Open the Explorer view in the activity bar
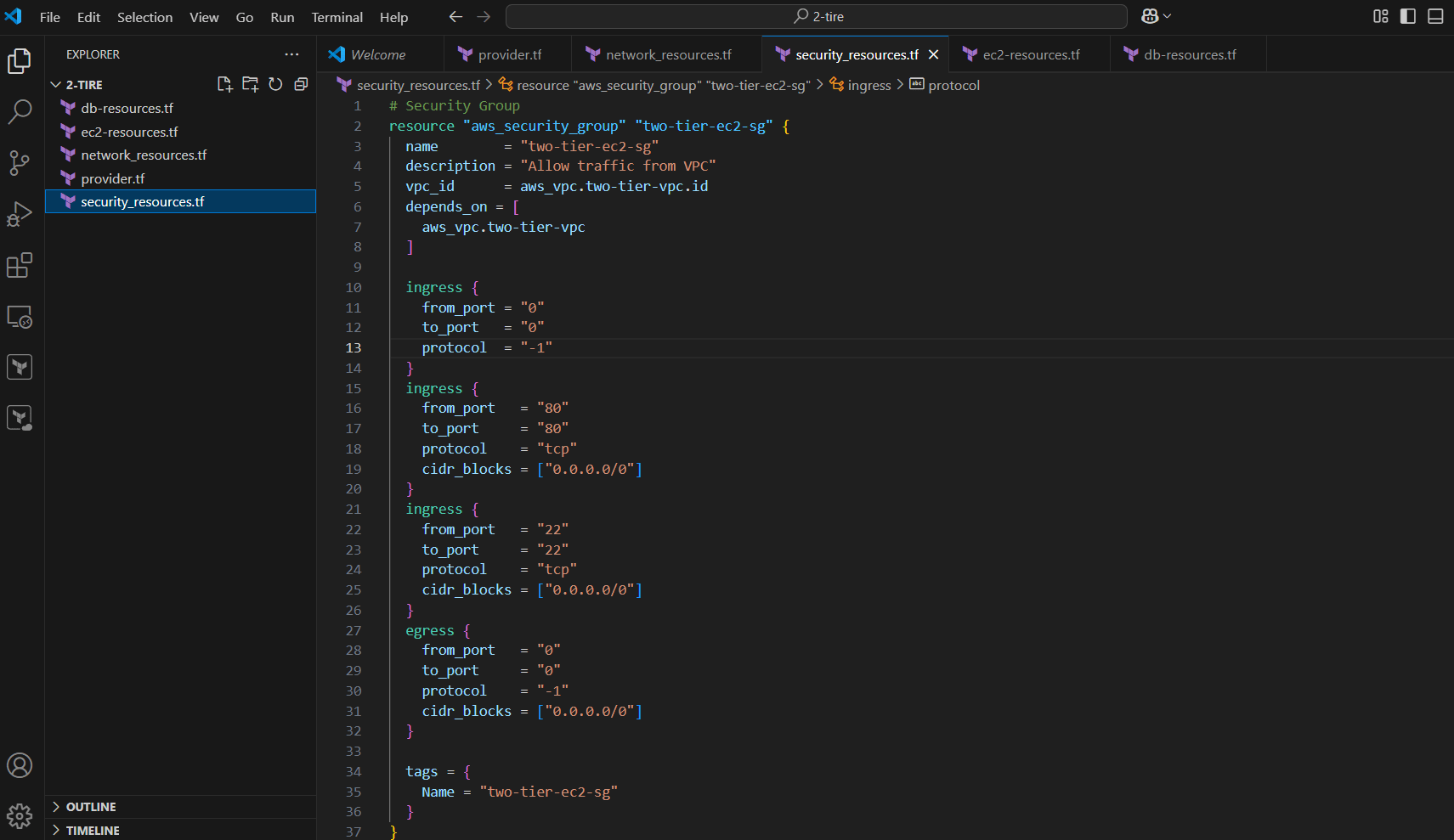Screen dimensions: 1454x840 [20, 60]
